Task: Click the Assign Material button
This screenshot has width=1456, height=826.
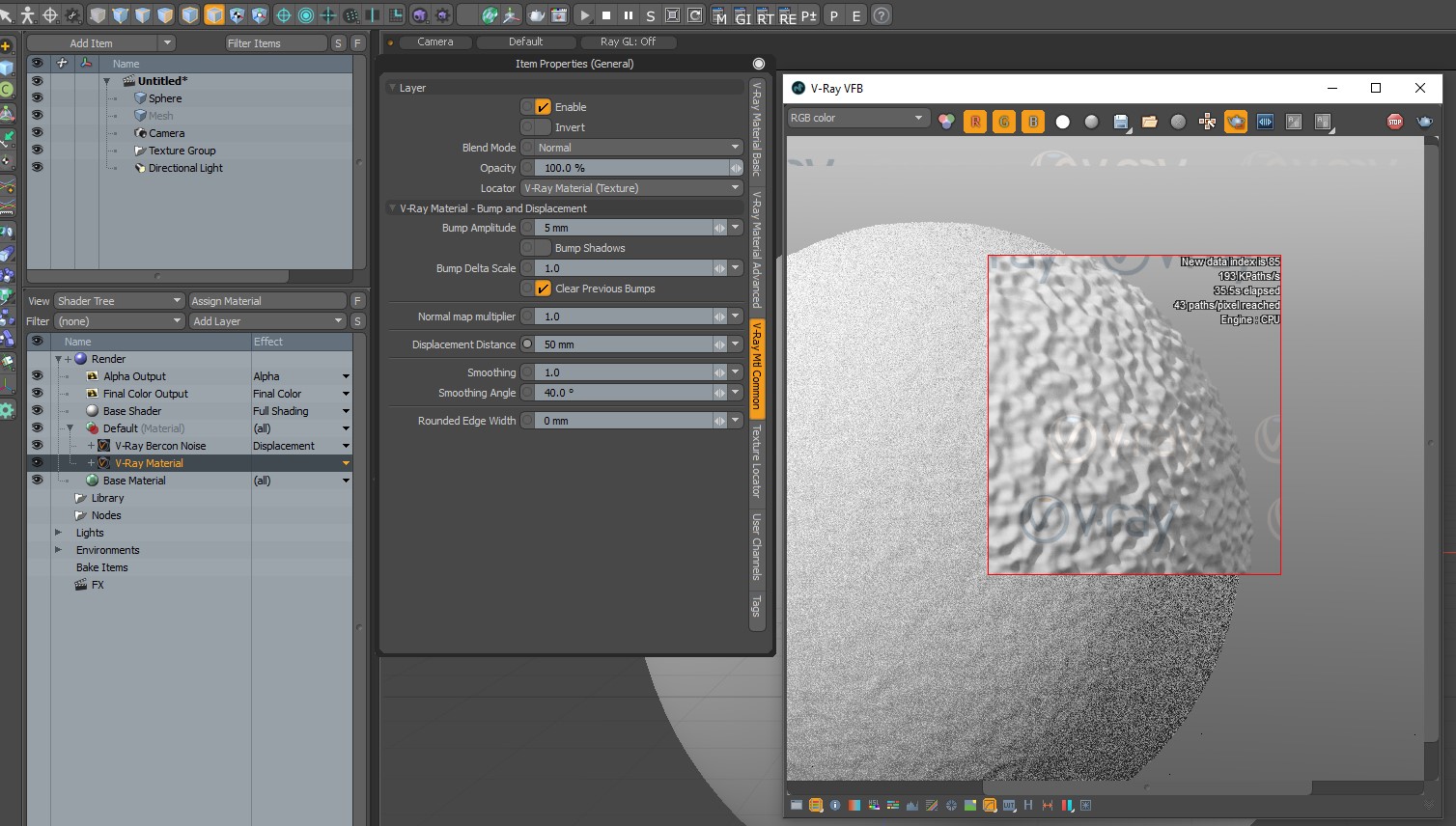Action: [x=267, y=301]
